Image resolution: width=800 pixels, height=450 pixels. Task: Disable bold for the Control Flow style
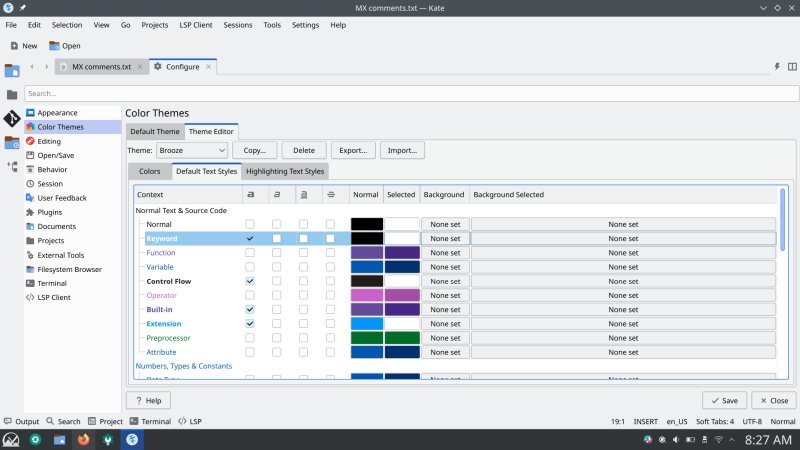tap(250, 281)
